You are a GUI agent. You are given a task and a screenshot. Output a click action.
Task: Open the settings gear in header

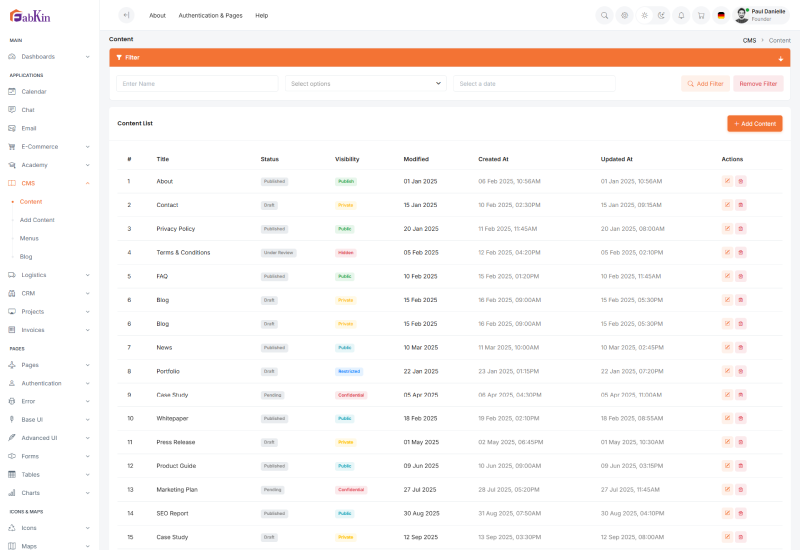pyautogui.click(x=624, y=15)
